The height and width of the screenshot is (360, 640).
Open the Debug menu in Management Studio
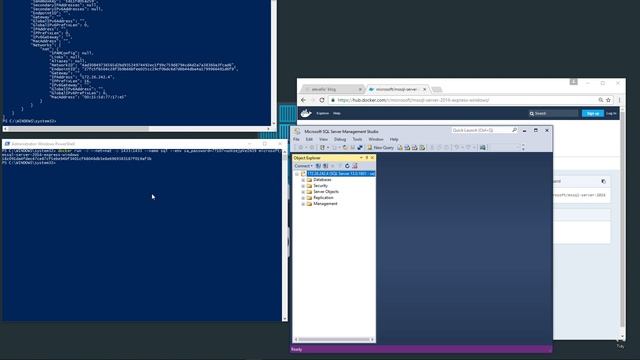pos(340,139)
